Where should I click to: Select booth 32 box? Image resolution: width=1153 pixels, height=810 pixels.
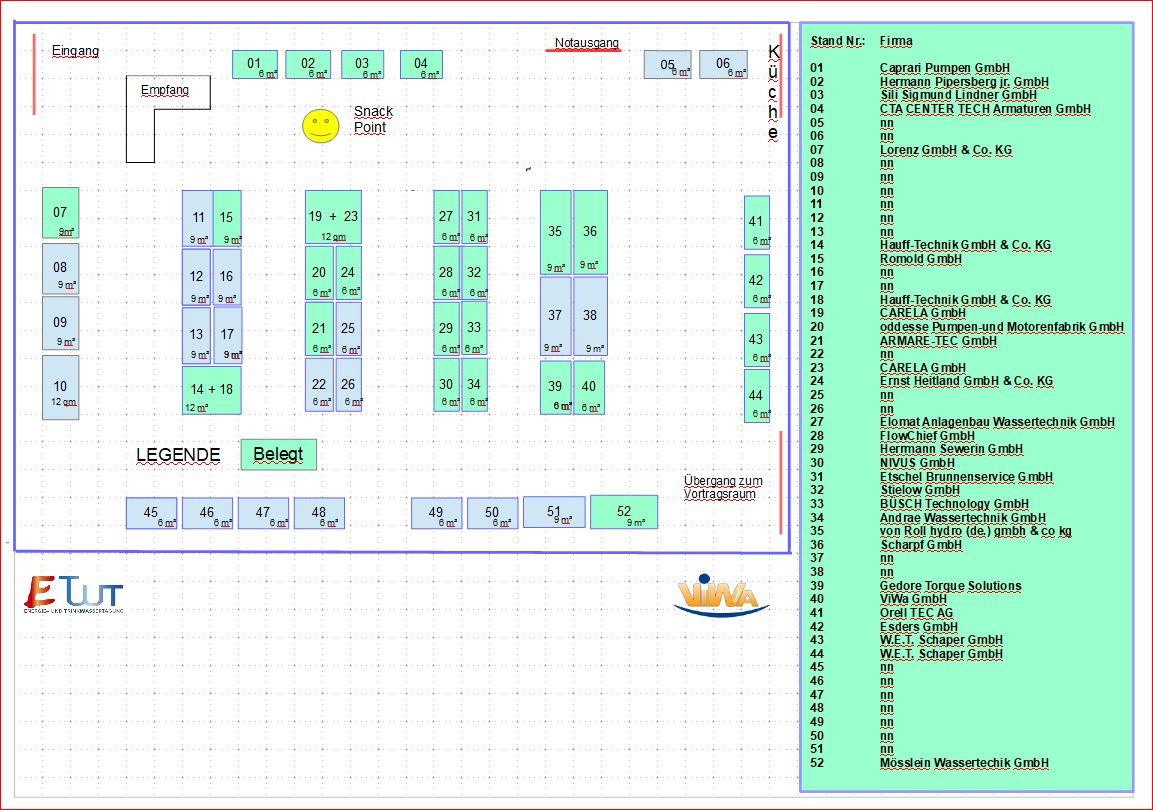click(x=474, y=273)
